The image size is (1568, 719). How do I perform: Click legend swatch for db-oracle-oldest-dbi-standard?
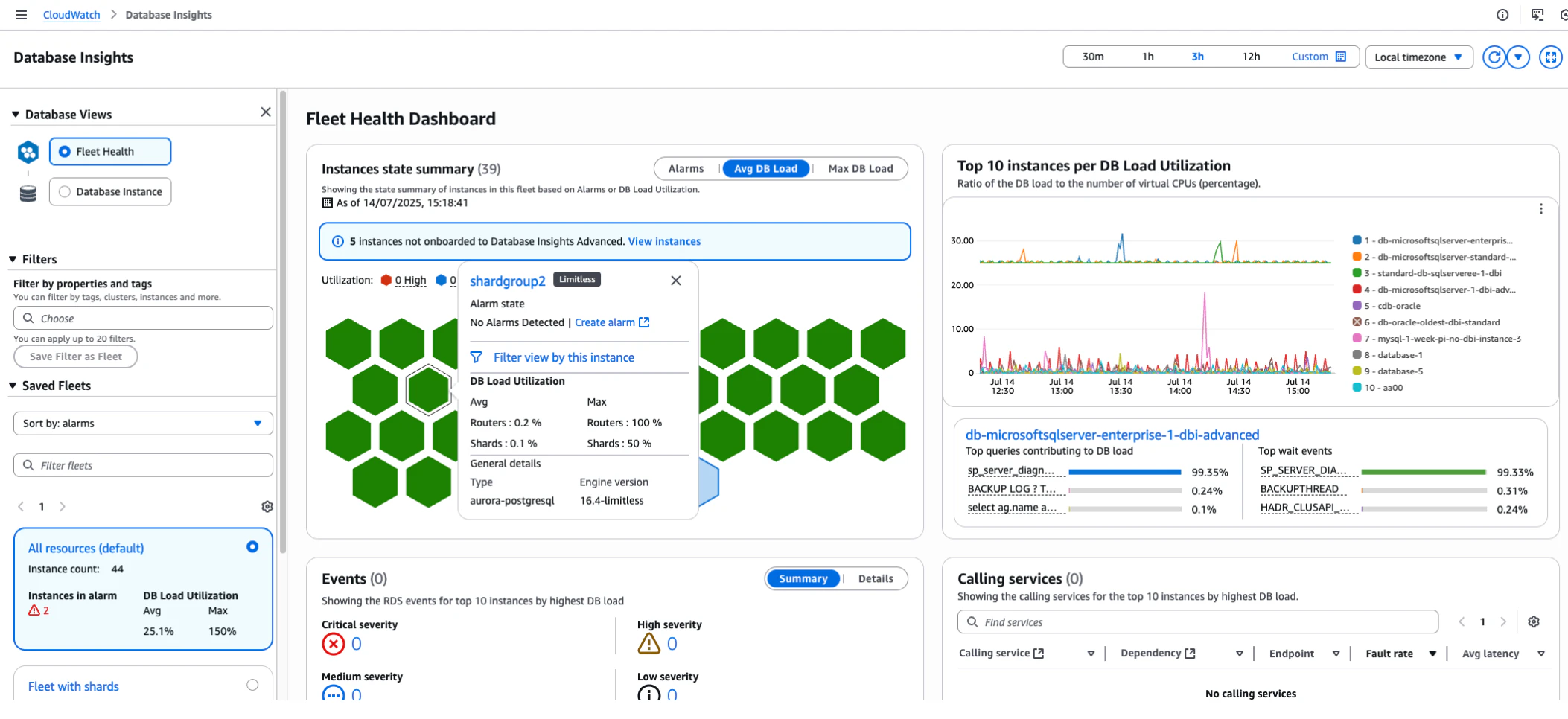pos(1357,322)
